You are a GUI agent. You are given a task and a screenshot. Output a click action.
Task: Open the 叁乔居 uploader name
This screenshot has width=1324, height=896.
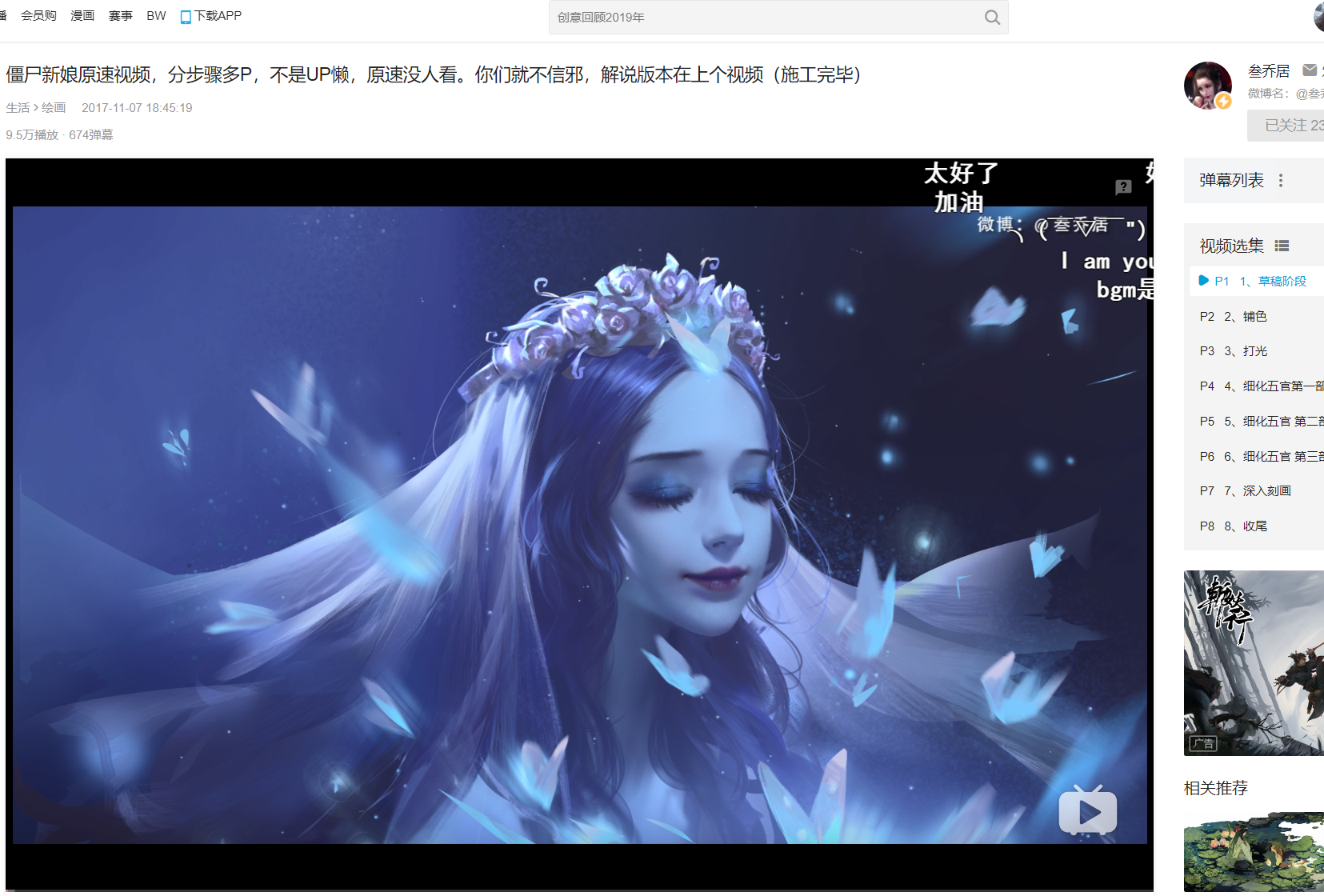pyautogui.click(x=1269, y=70)
